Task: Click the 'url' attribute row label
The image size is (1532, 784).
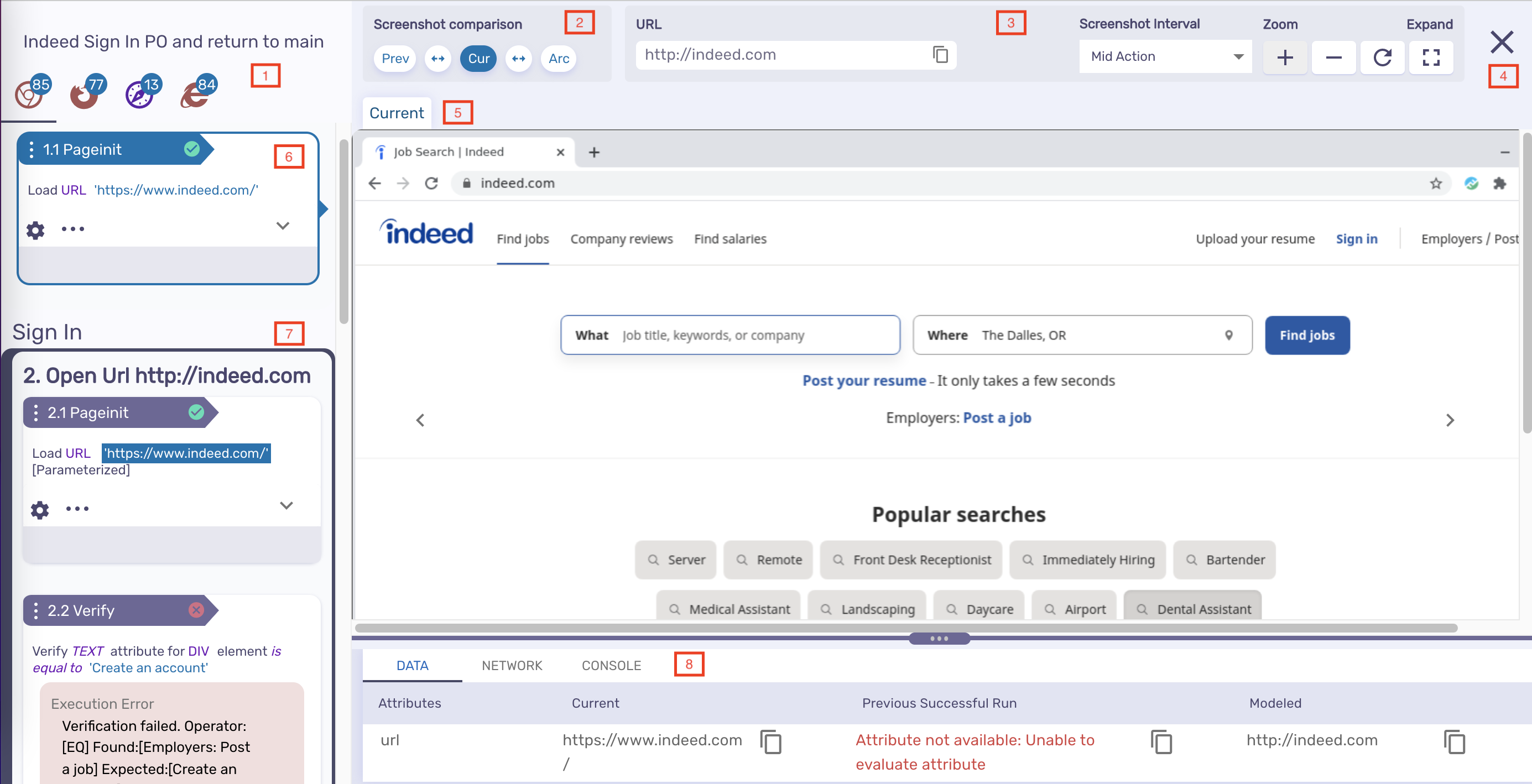Action: point(390,741)
